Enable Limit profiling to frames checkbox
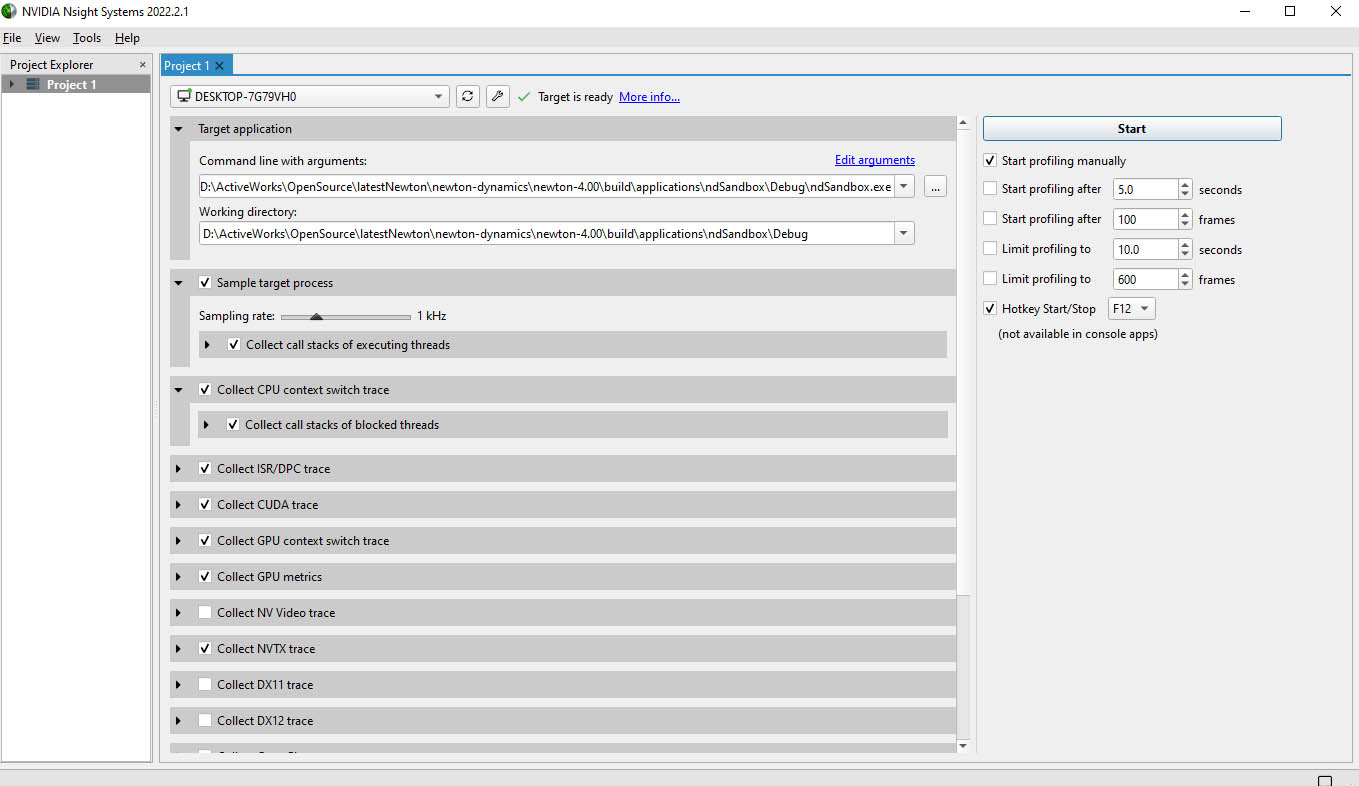The image size is (1359, 786). pos(990,279)
